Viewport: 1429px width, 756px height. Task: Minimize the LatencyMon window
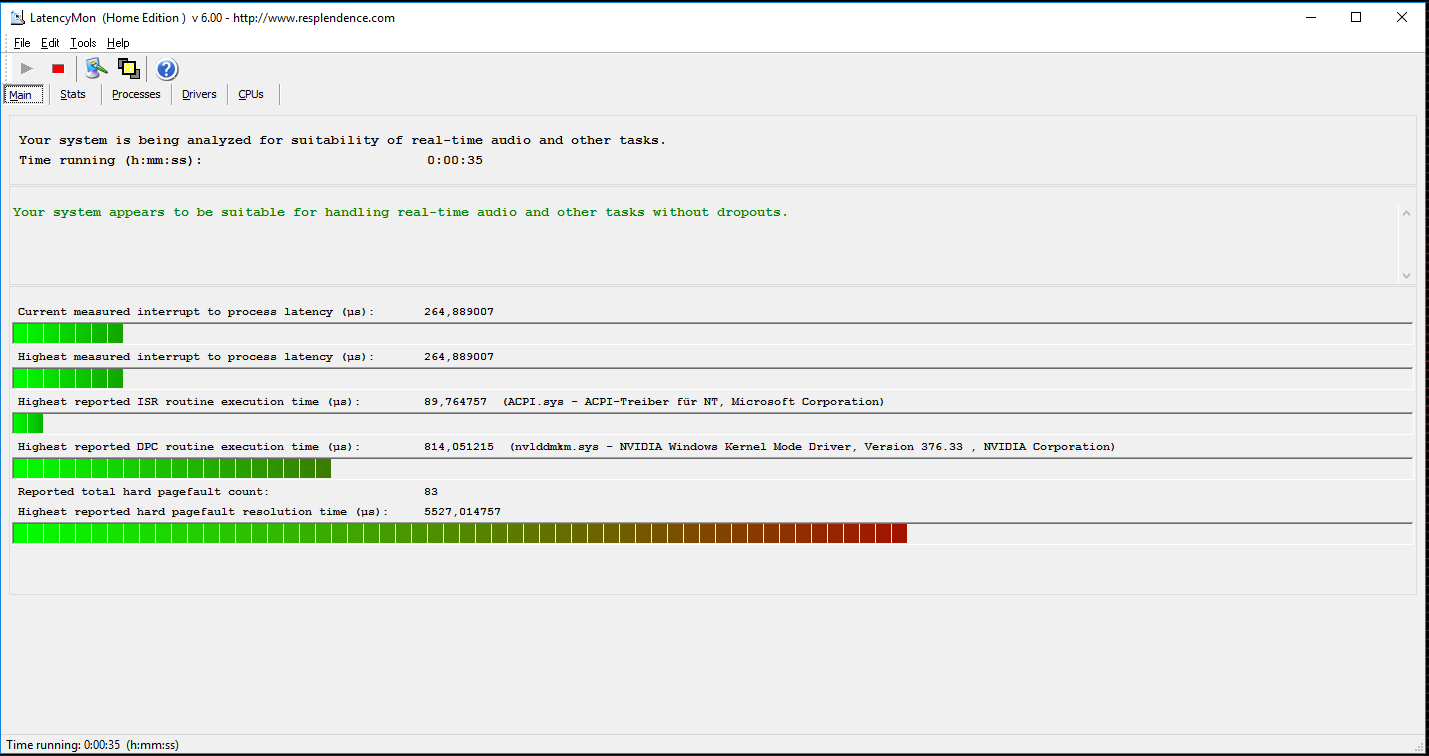click(x=1312, y=17)
